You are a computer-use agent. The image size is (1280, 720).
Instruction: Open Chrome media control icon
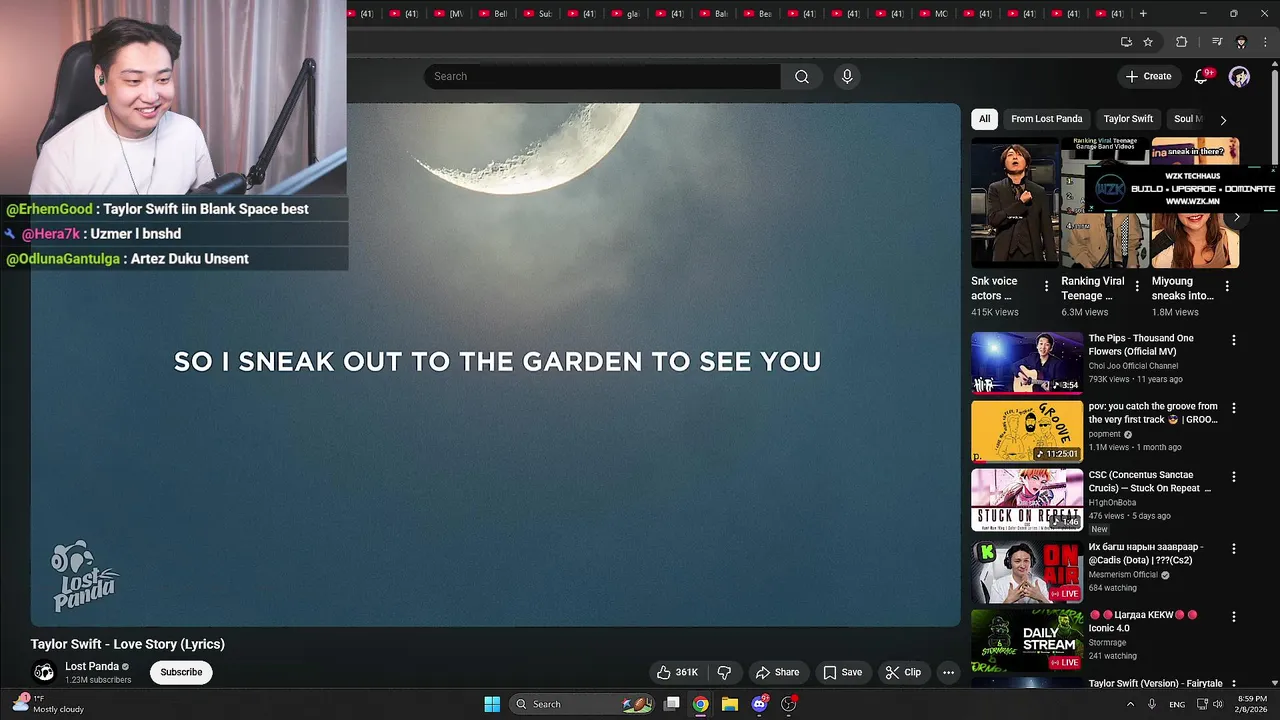click(x=1217, y=42)
